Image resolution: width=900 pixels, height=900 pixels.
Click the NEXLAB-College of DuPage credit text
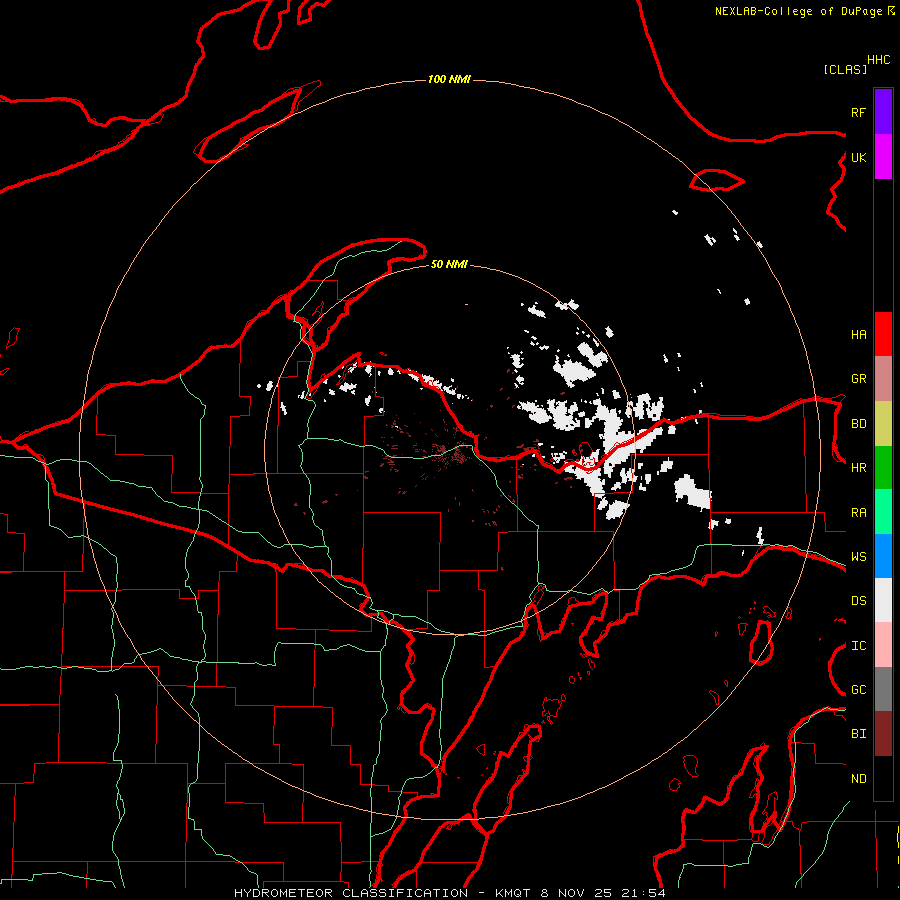tap(800, 11)
